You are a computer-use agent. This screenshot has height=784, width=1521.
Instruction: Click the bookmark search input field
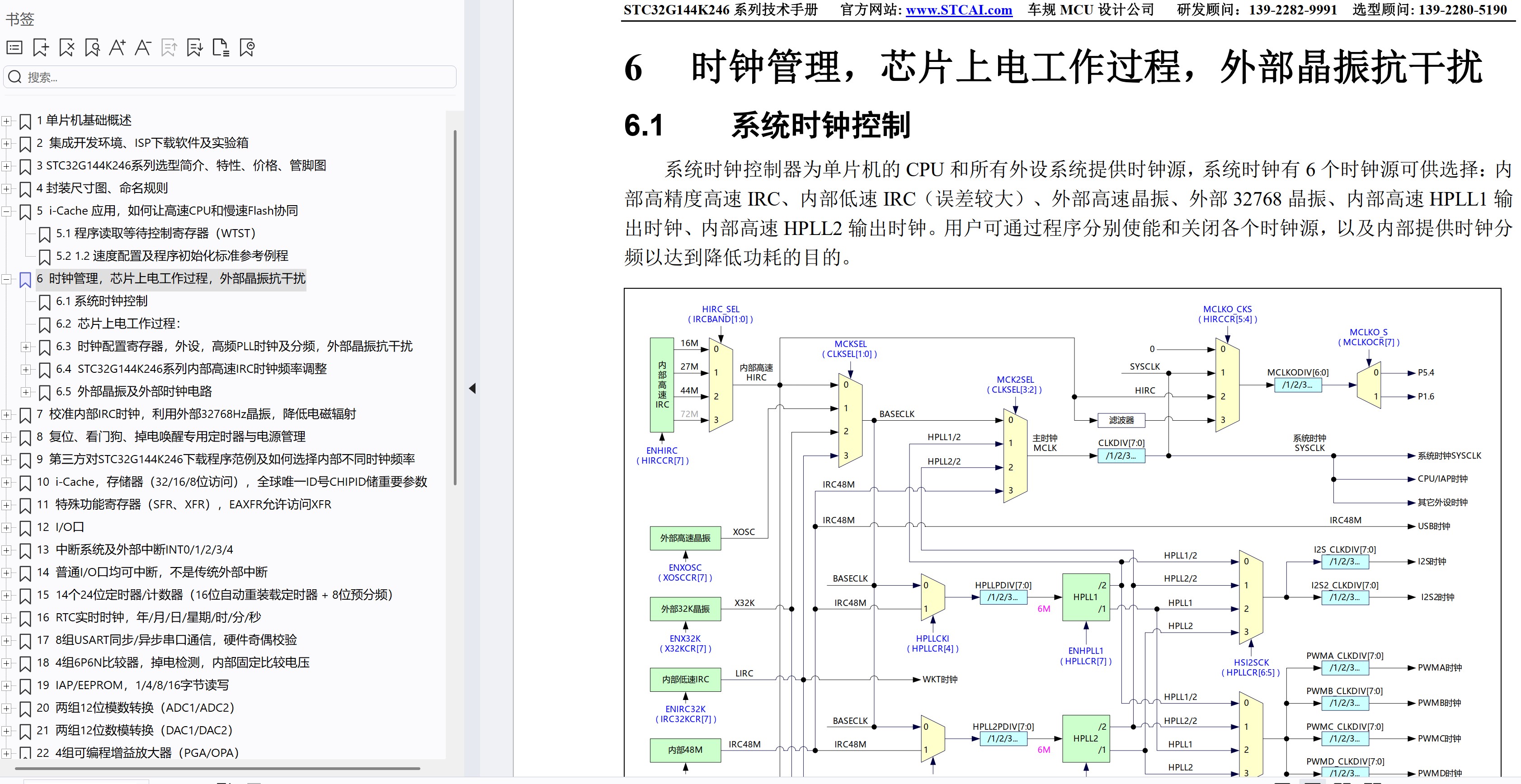pos(236,77)
